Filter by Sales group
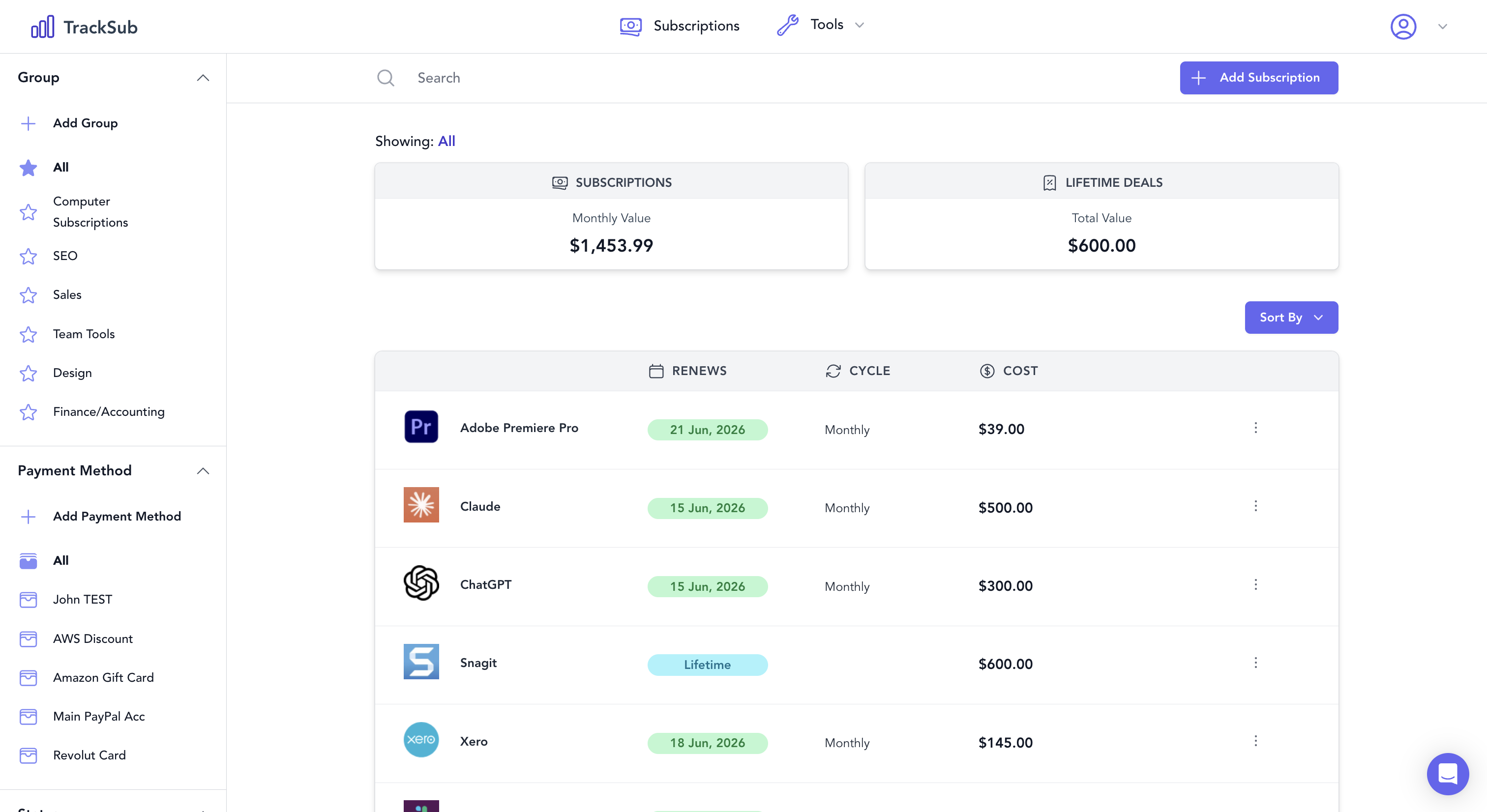This screenshot has width=1487, height=812. click(67, 295)
